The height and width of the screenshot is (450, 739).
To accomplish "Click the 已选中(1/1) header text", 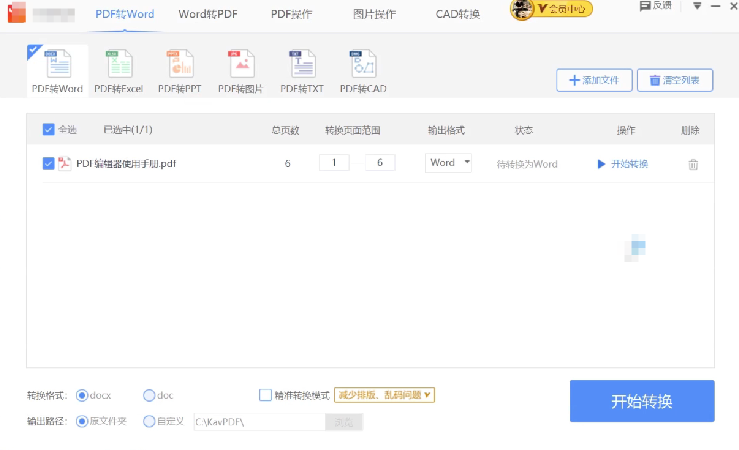I will (x=128, y=129).
